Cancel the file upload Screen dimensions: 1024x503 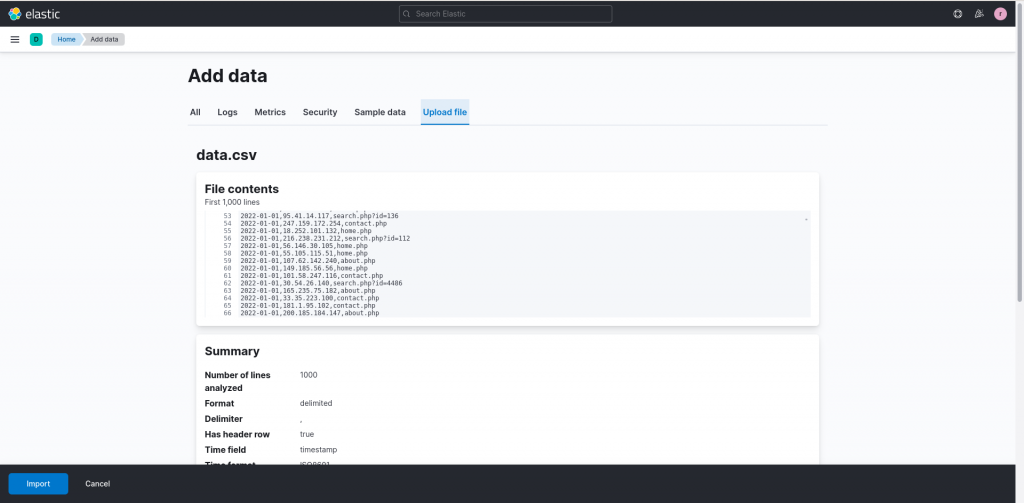(x=97, y=484)
